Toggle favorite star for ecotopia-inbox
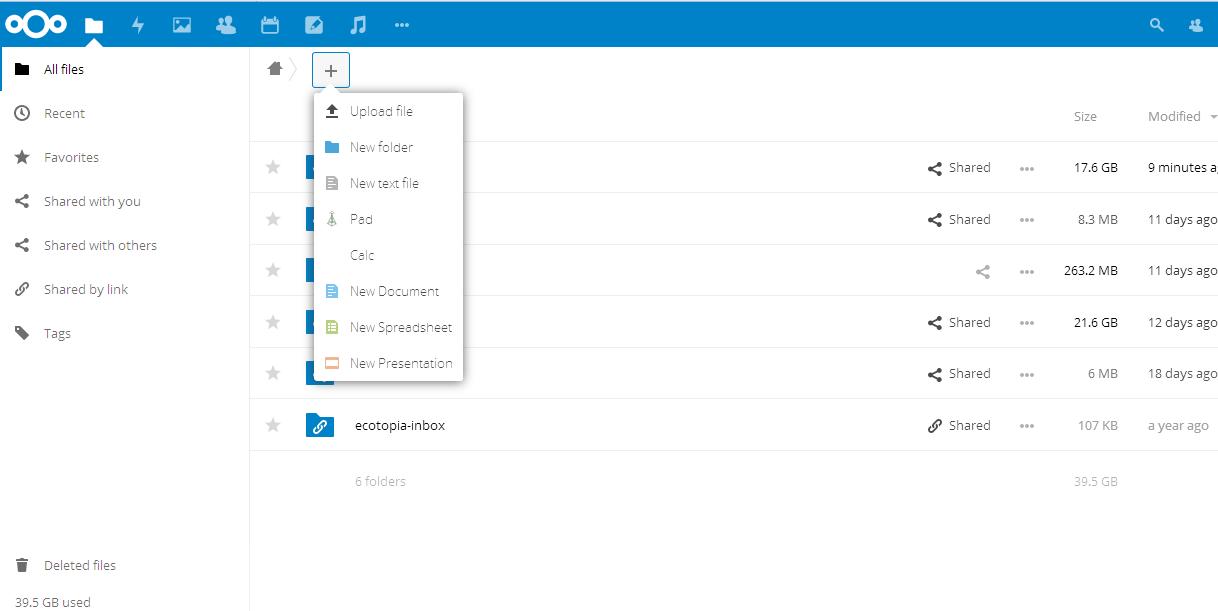Viewport: 1218px width, 611px height. click(x=273, y=425)
